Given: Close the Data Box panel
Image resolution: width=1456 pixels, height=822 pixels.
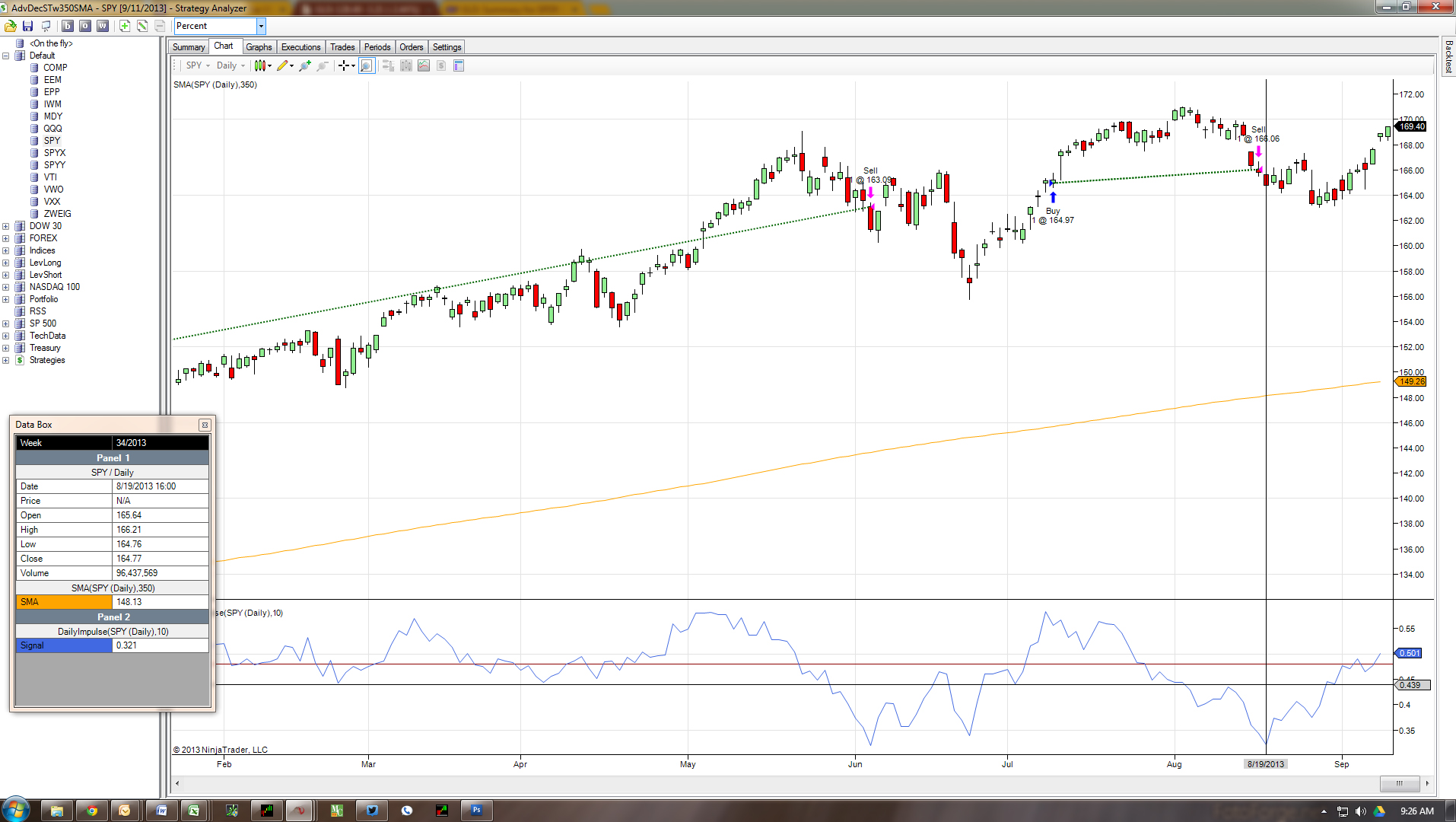Looking at the screenshot, I should [205, 425].
